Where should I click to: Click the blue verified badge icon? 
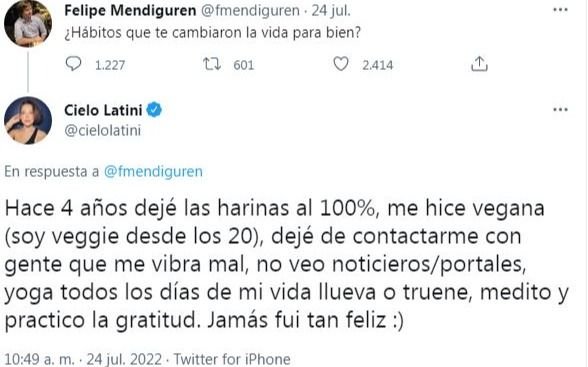pos(154,110)
